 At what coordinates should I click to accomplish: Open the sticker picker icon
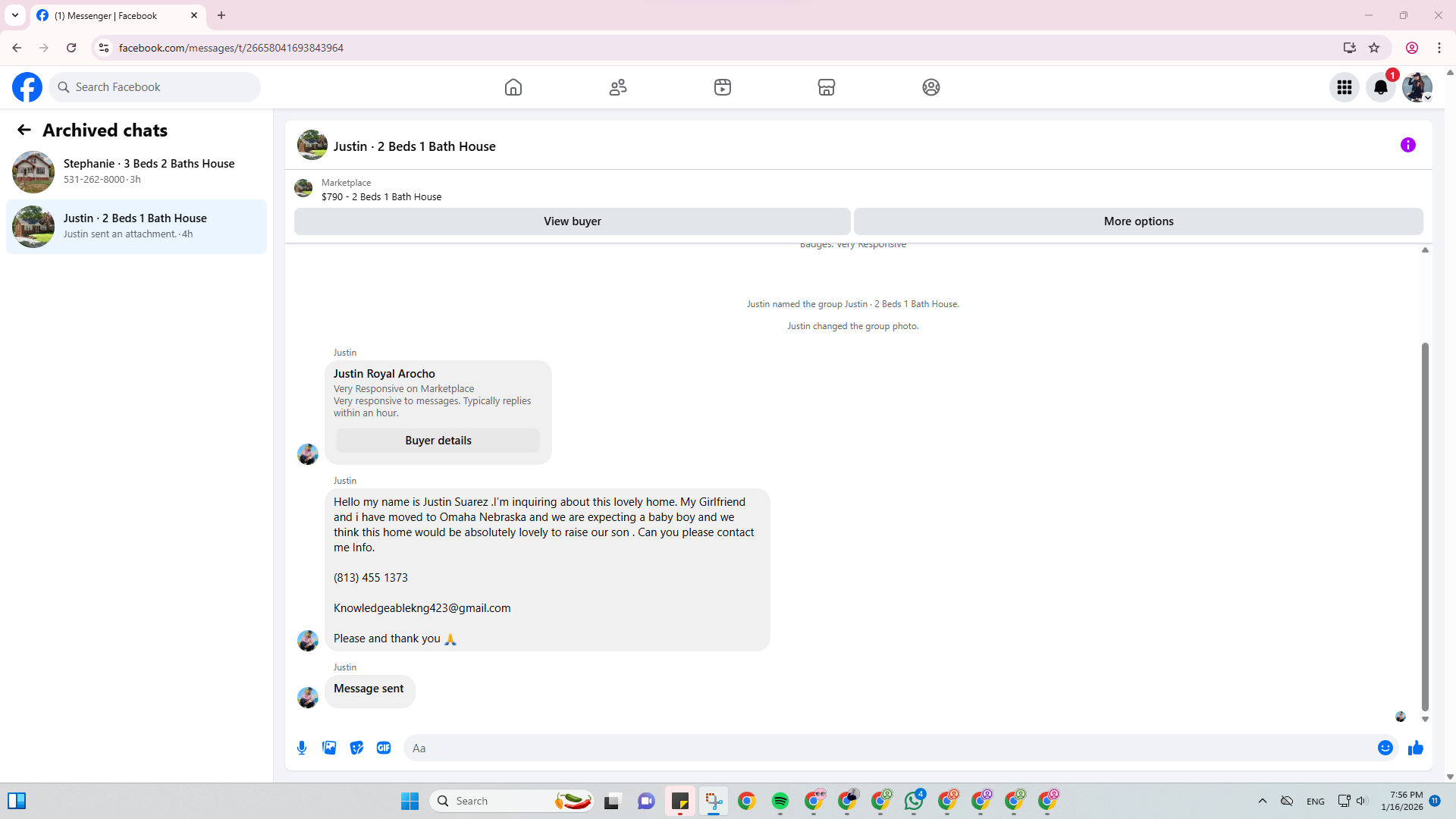(x=356, y=748)
